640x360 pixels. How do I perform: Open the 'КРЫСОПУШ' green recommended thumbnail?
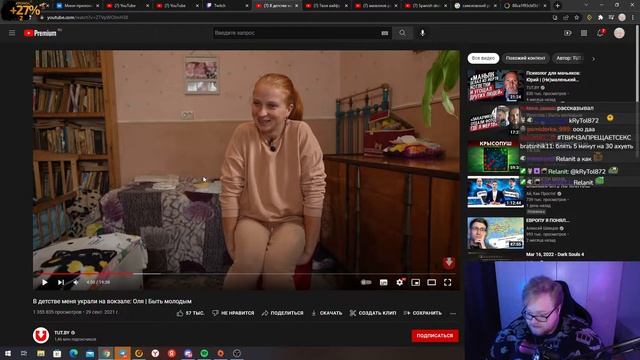tap(494, 156)
